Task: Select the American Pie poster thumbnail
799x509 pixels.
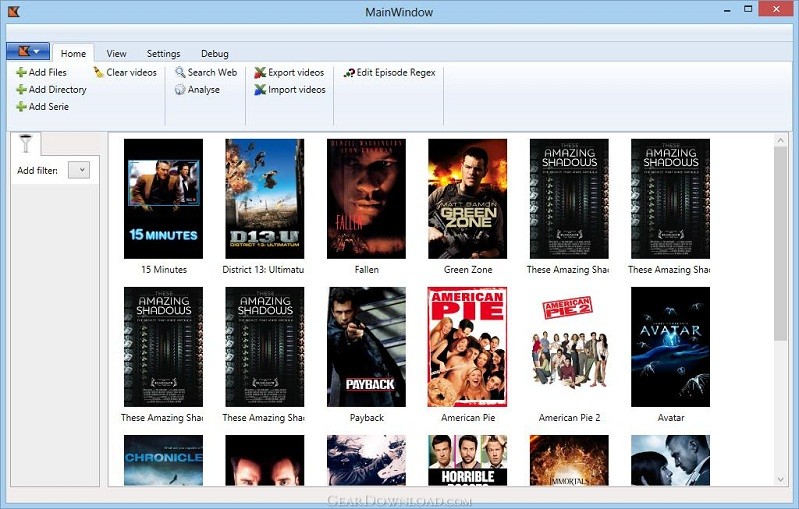Action: coord(467,347)
